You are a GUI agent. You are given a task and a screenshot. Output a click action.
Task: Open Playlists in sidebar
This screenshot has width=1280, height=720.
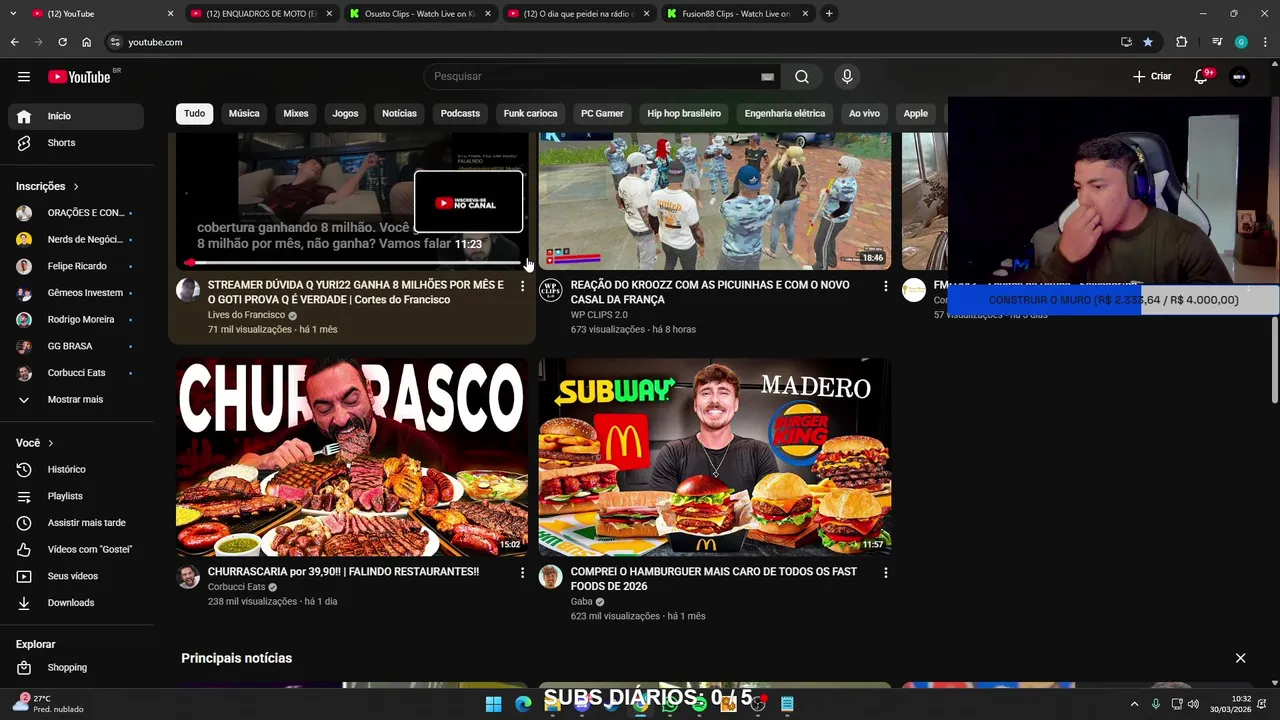(76, 496)
